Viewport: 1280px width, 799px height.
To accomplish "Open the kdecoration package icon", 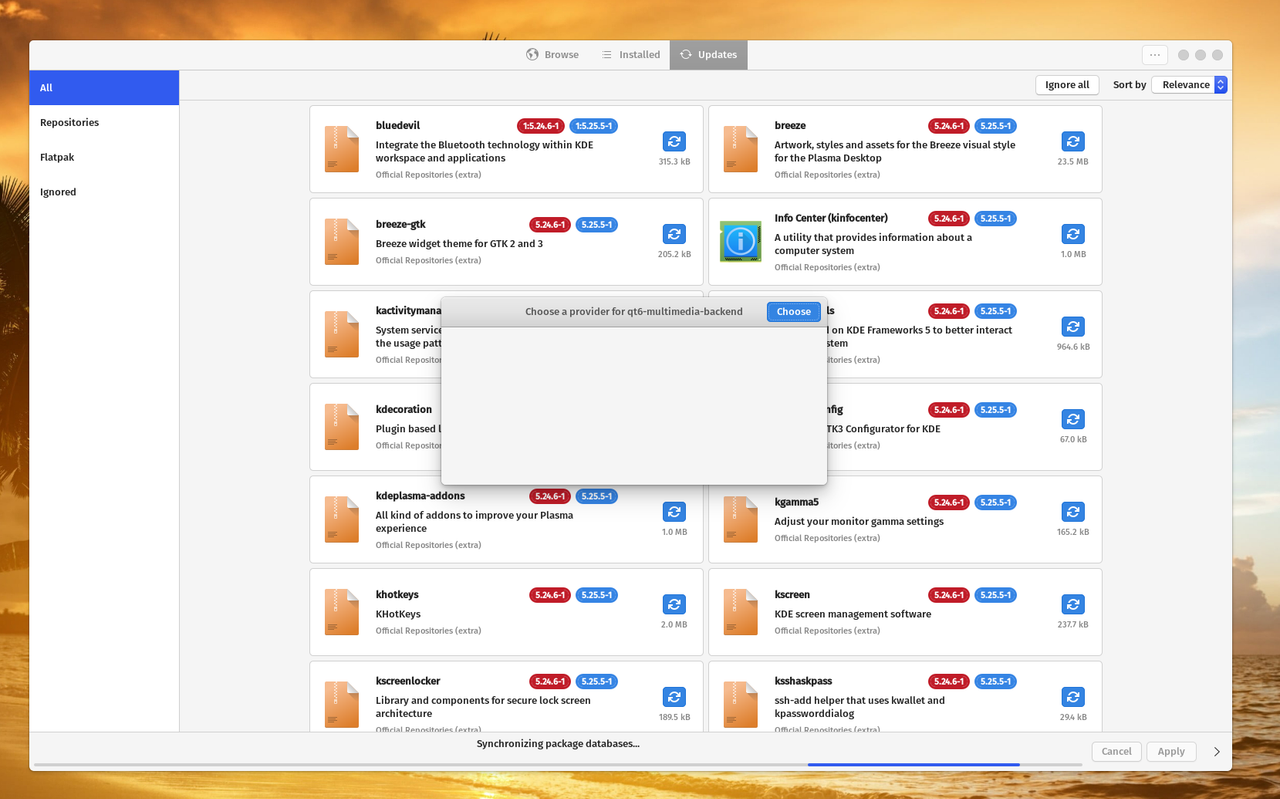I will click(342, 427).
